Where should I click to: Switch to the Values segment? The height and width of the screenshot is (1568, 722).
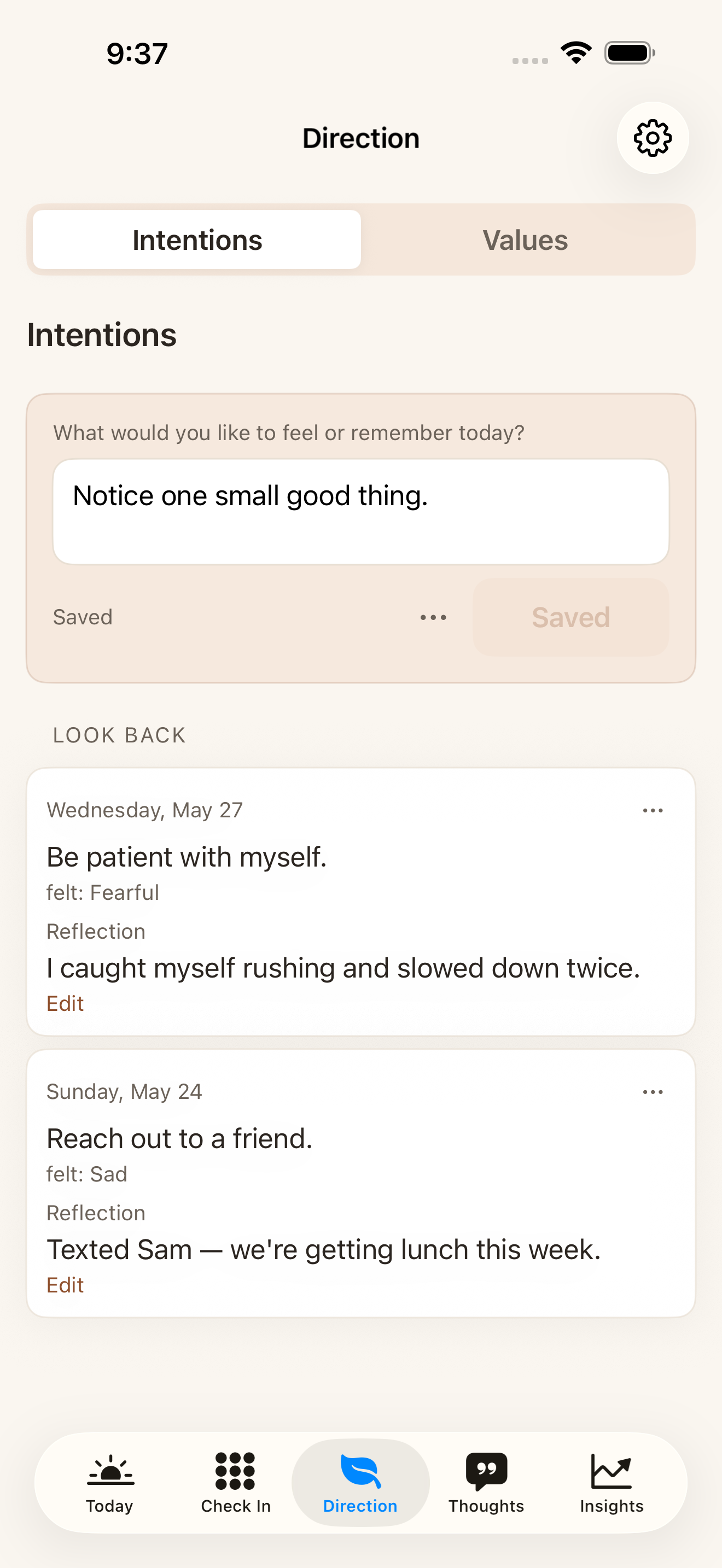coord(526,240)
